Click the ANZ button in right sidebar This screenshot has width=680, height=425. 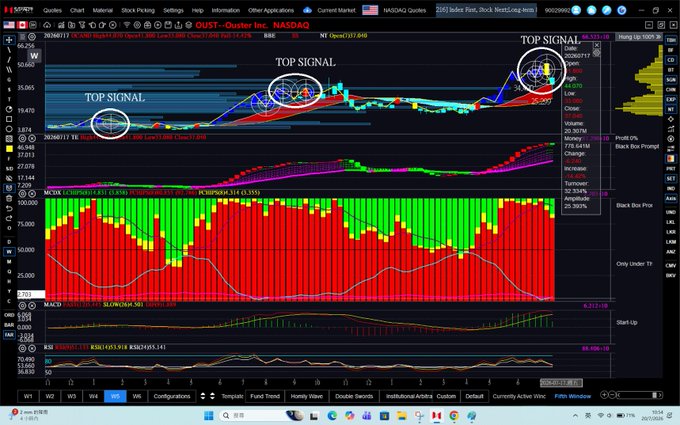pyautogui.click(x=670, y=252)
